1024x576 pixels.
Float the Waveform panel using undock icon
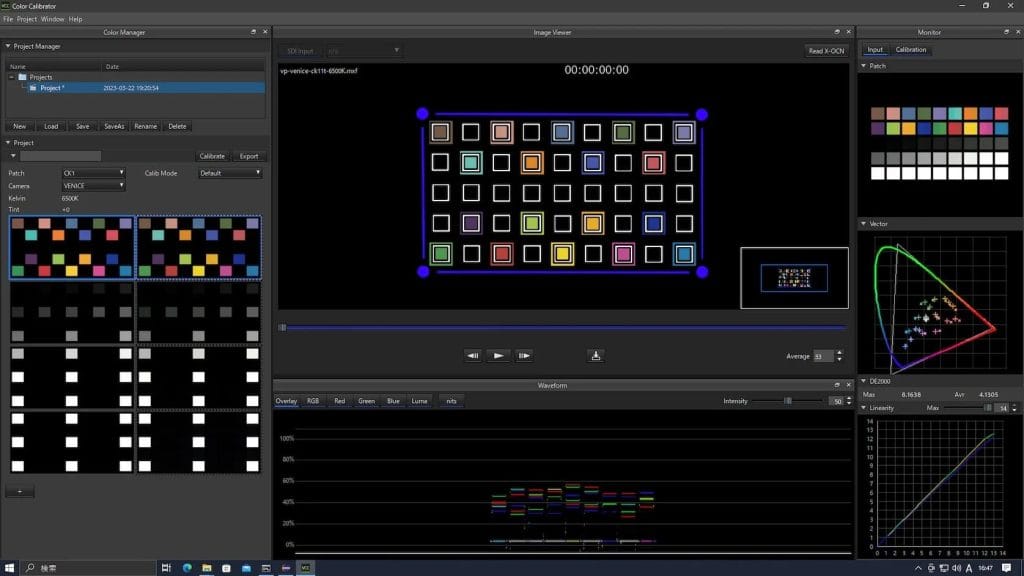[837, 385]
